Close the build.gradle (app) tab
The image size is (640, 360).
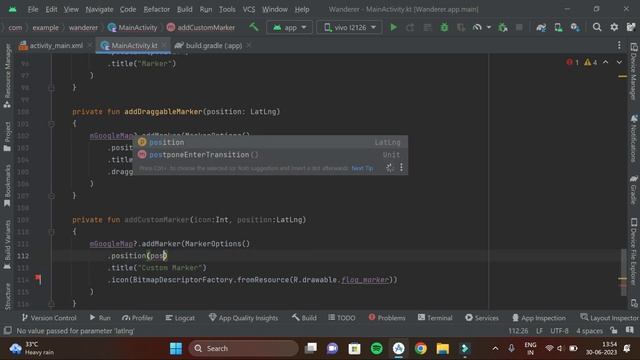coord(249,45)
